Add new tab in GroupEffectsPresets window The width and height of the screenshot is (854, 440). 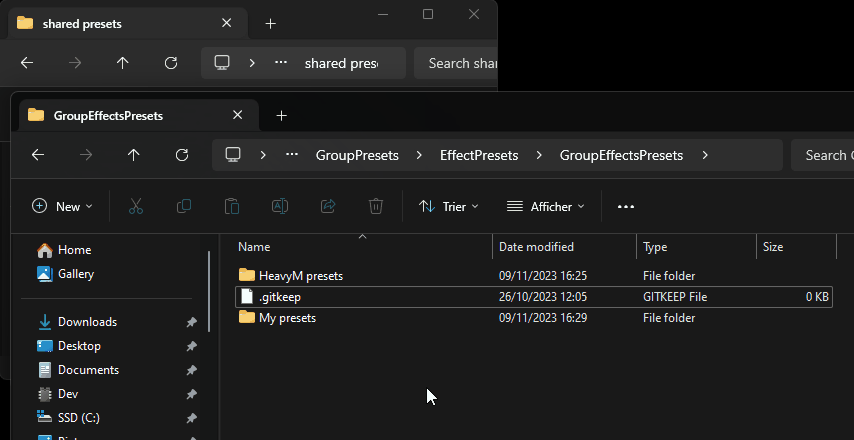pos(281,115)
